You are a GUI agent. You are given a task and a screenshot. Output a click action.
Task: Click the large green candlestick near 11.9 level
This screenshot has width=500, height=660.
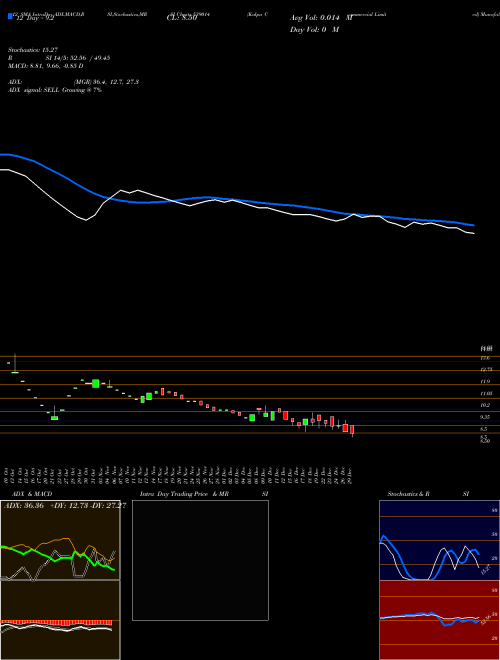pos(96,383)
